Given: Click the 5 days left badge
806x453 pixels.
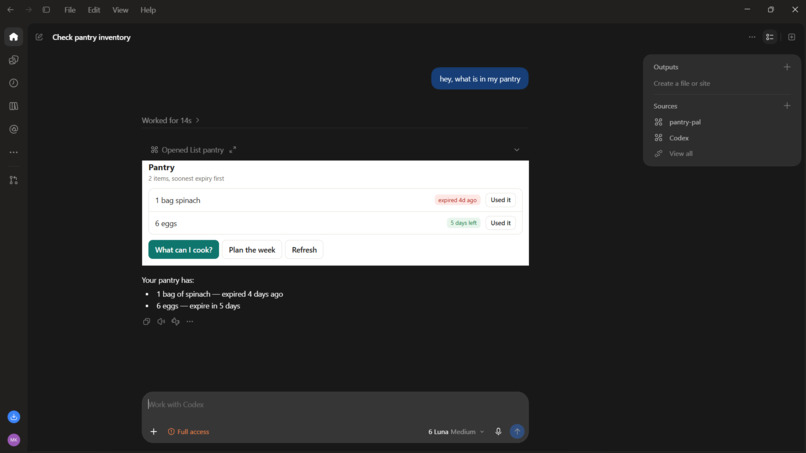Looking at the screenshot, I should pos(463,223).
